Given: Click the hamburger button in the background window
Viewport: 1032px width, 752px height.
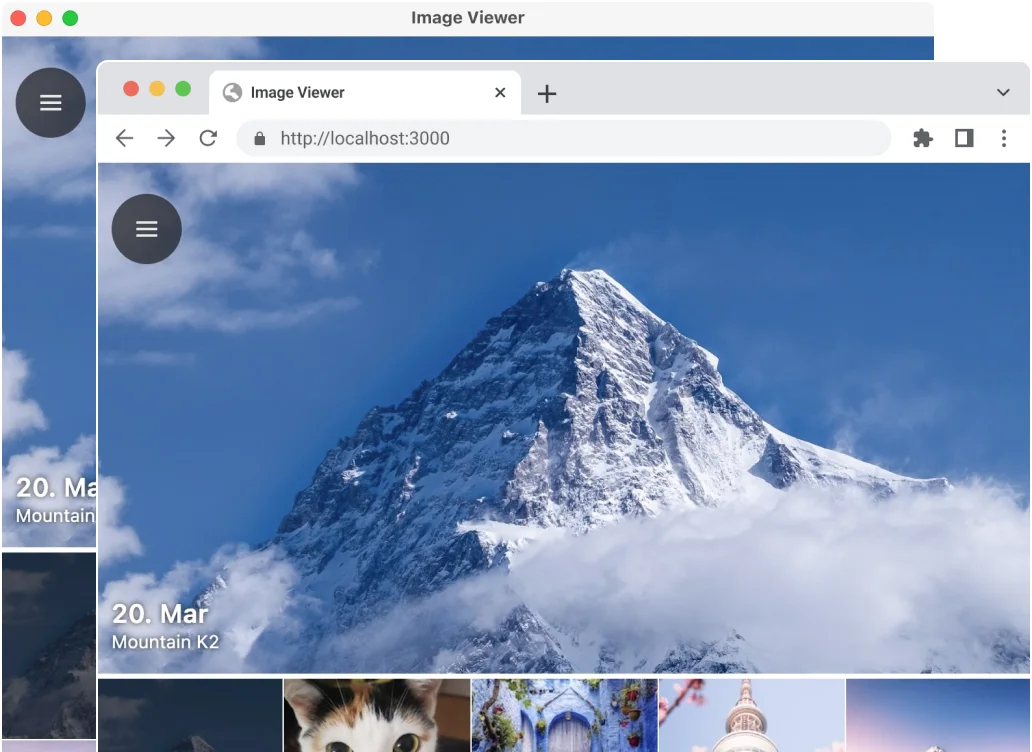Looking at the screenshot, I should (50, 103).
